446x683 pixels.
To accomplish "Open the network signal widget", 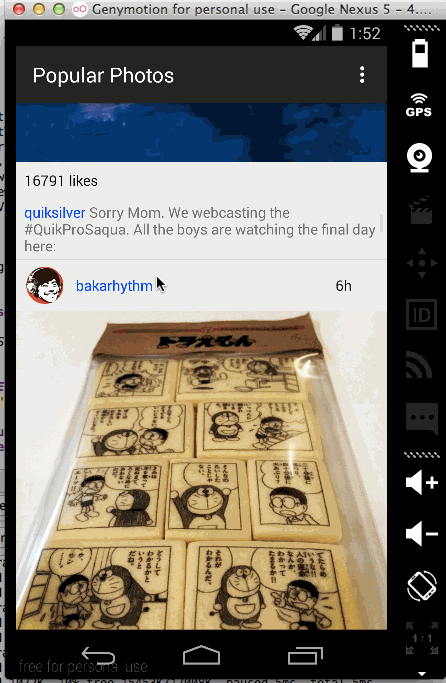I will [419, 365].
